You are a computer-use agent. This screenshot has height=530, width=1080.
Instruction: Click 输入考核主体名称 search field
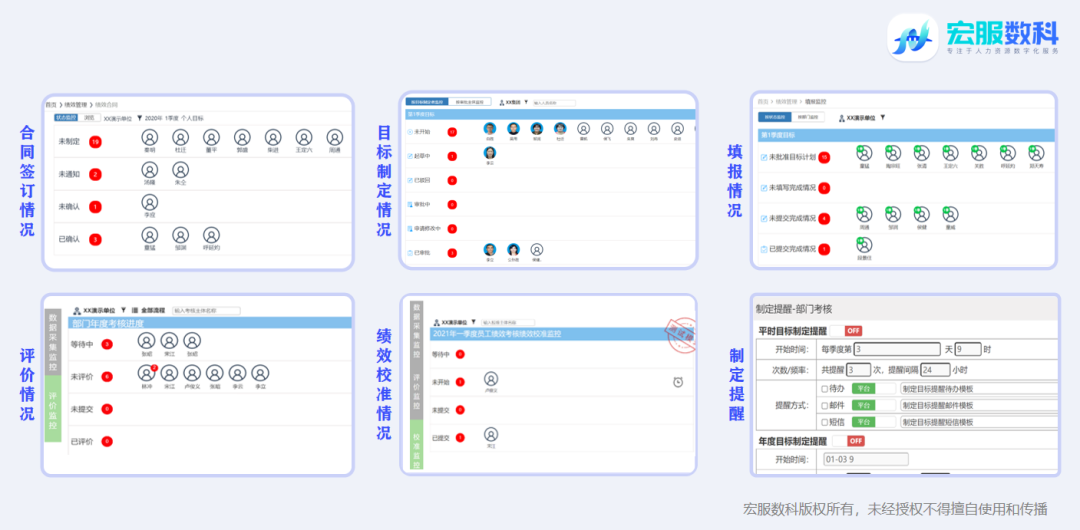[x=205, y=311]
